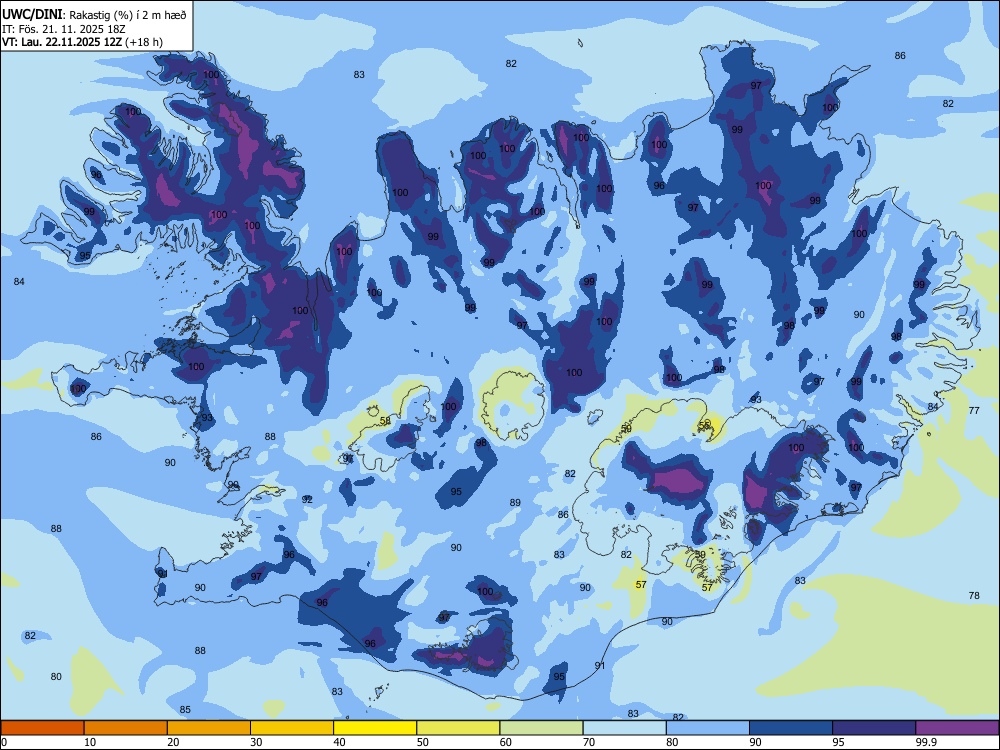The width and height of the screenshot is (1000, 750).
Task: Select the 20–30 amber legend swatch
Action: click(x=209, y=728)
